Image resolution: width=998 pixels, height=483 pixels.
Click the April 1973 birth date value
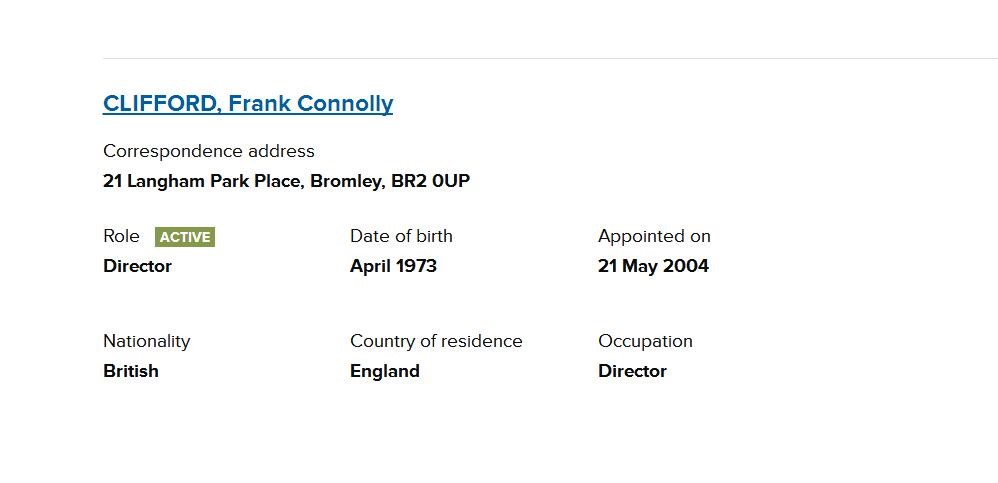click(393, 266)
